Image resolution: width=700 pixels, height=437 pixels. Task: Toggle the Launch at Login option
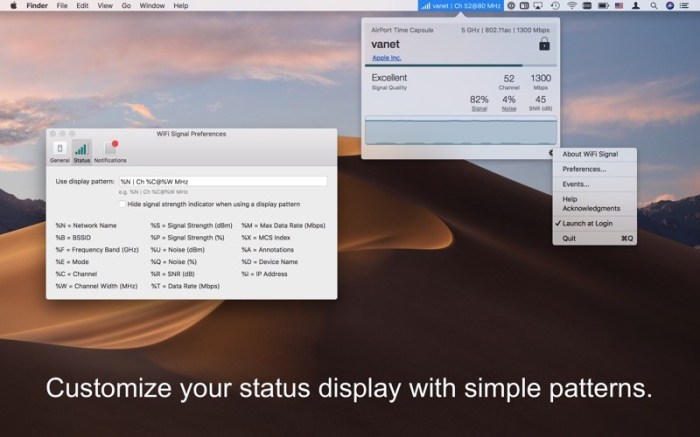(x=588, y=223)
